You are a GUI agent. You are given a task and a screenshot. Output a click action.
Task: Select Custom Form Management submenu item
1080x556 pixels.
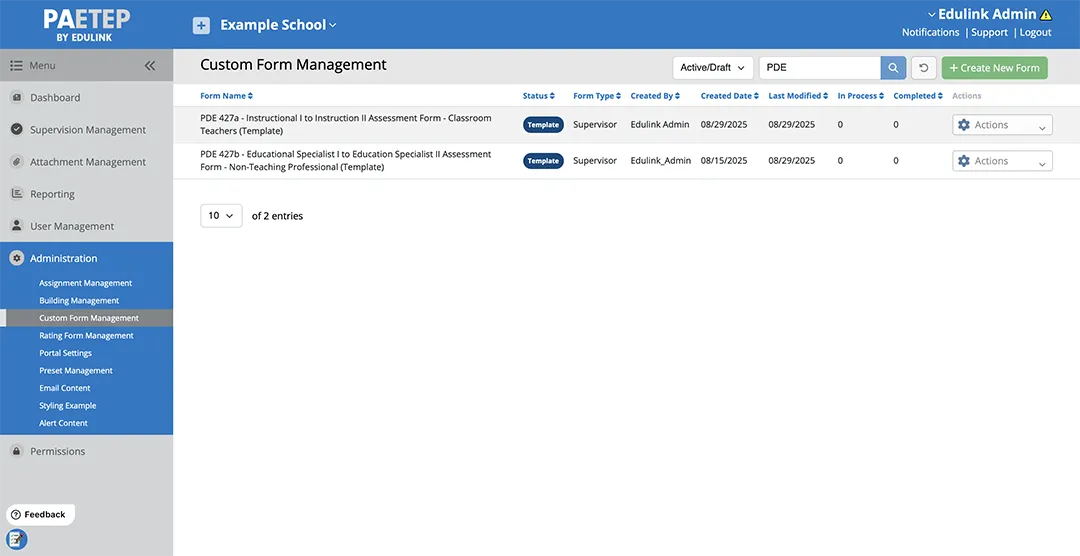point(89,318)
